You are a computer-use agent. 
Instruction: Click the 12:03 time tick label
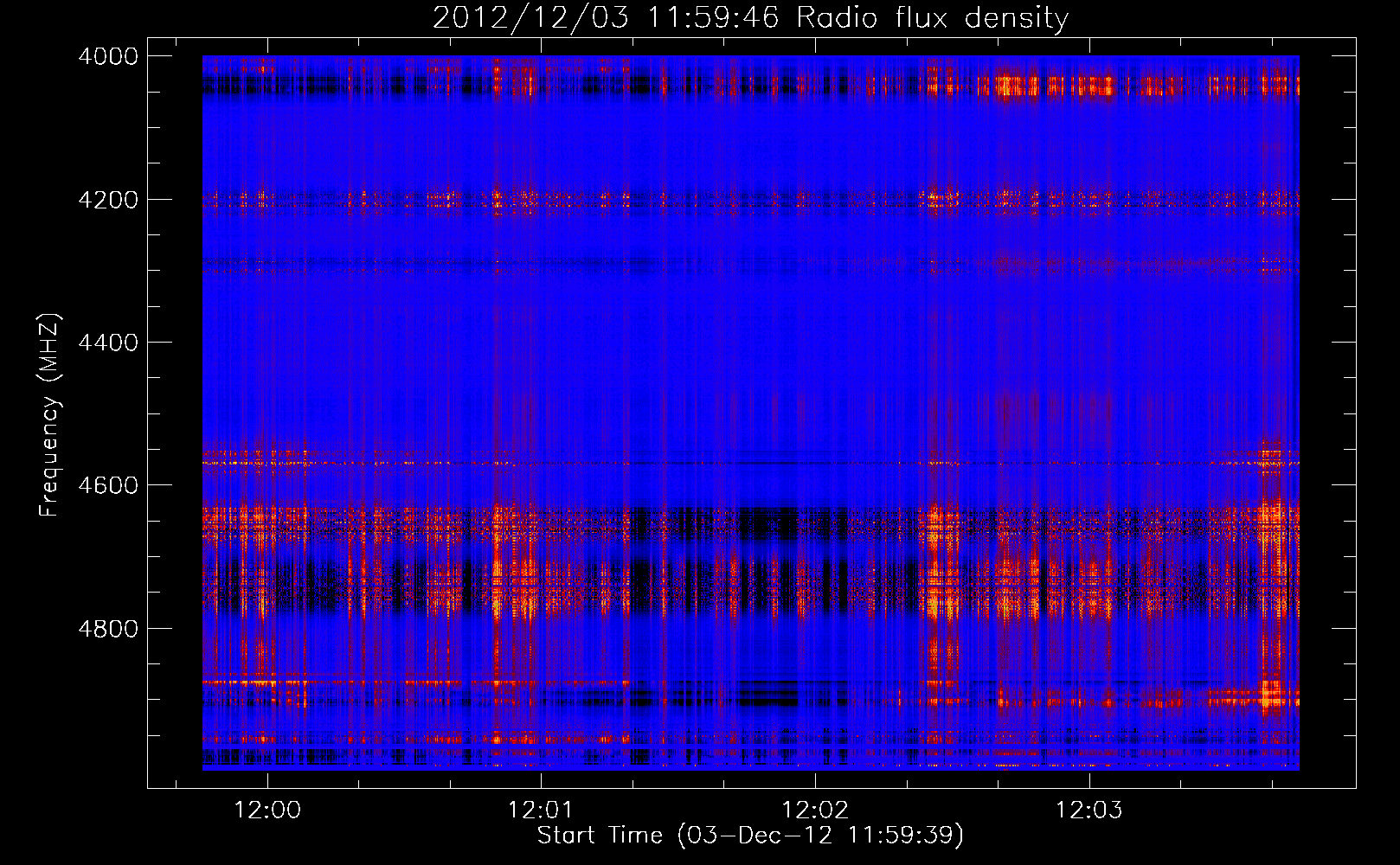click(1089, 810)
